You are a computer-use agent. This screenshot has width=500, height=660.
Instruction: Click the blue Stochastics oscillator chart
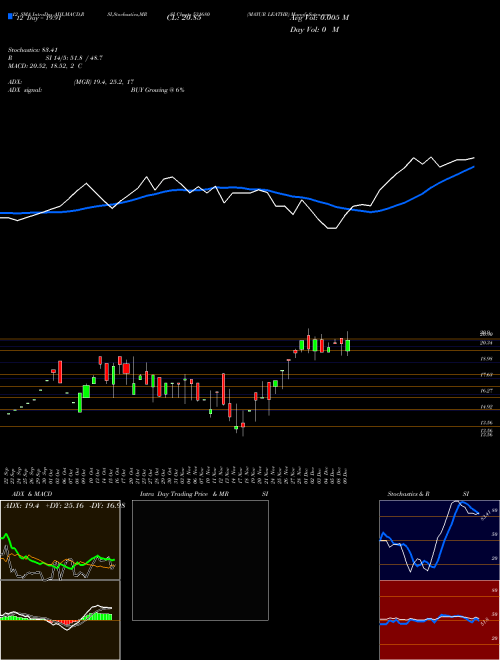439,540
